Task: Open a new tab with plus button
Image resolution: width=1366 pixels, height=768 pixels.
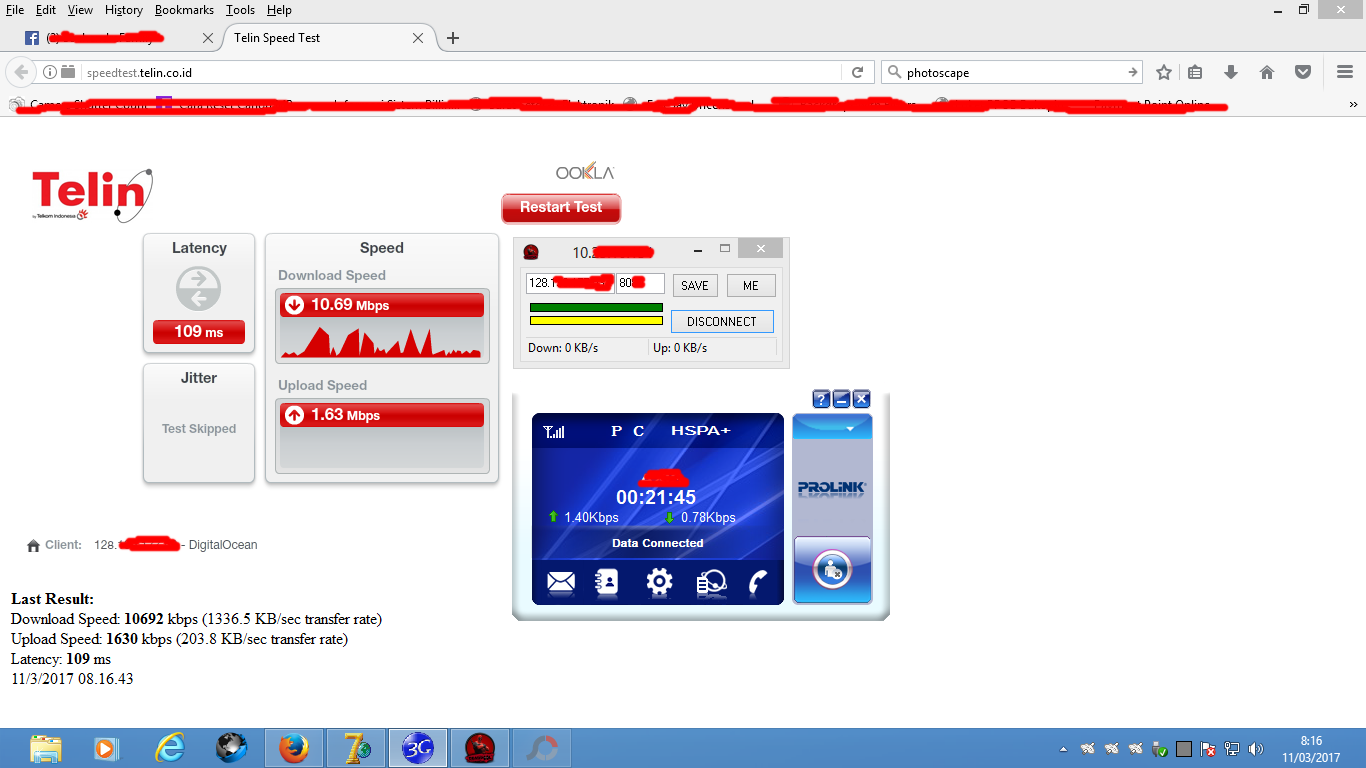Action: (x=453, y=38)
